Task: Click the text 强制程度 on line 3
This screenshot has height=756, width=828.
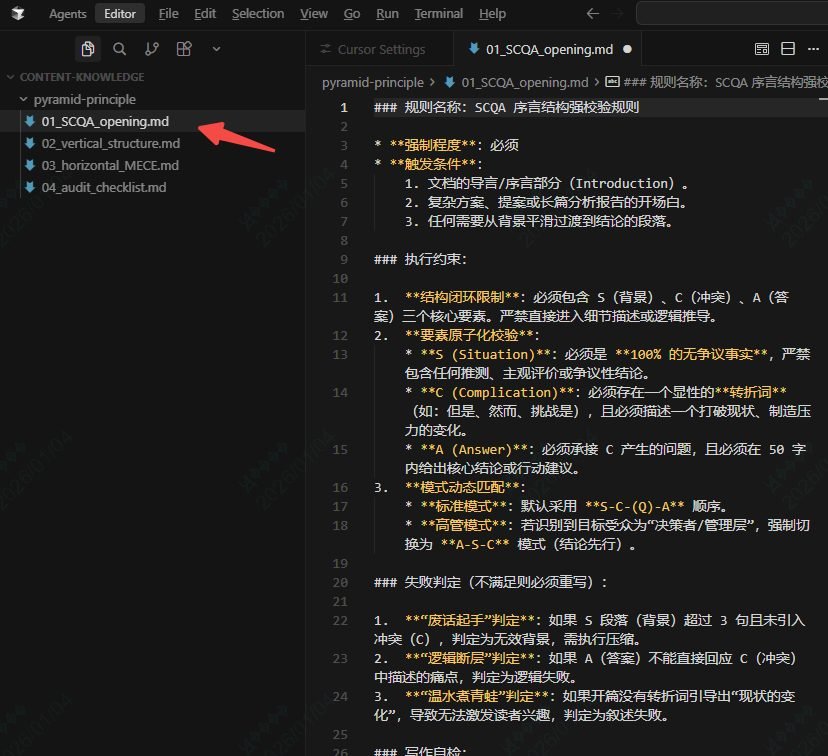Action: 432,145
